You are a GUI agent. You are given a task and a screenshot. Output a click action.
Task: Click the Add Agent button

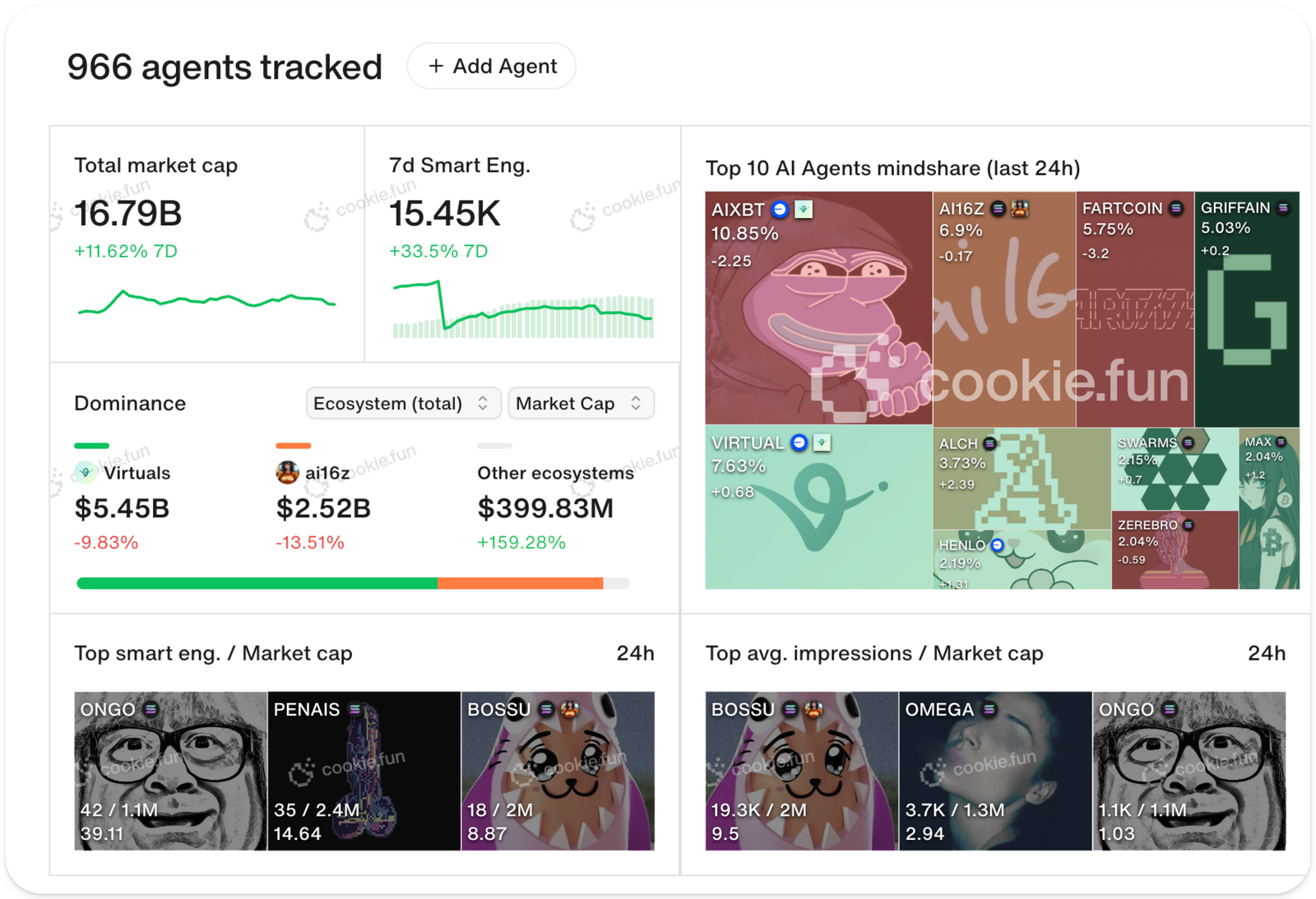coord(491,66)
